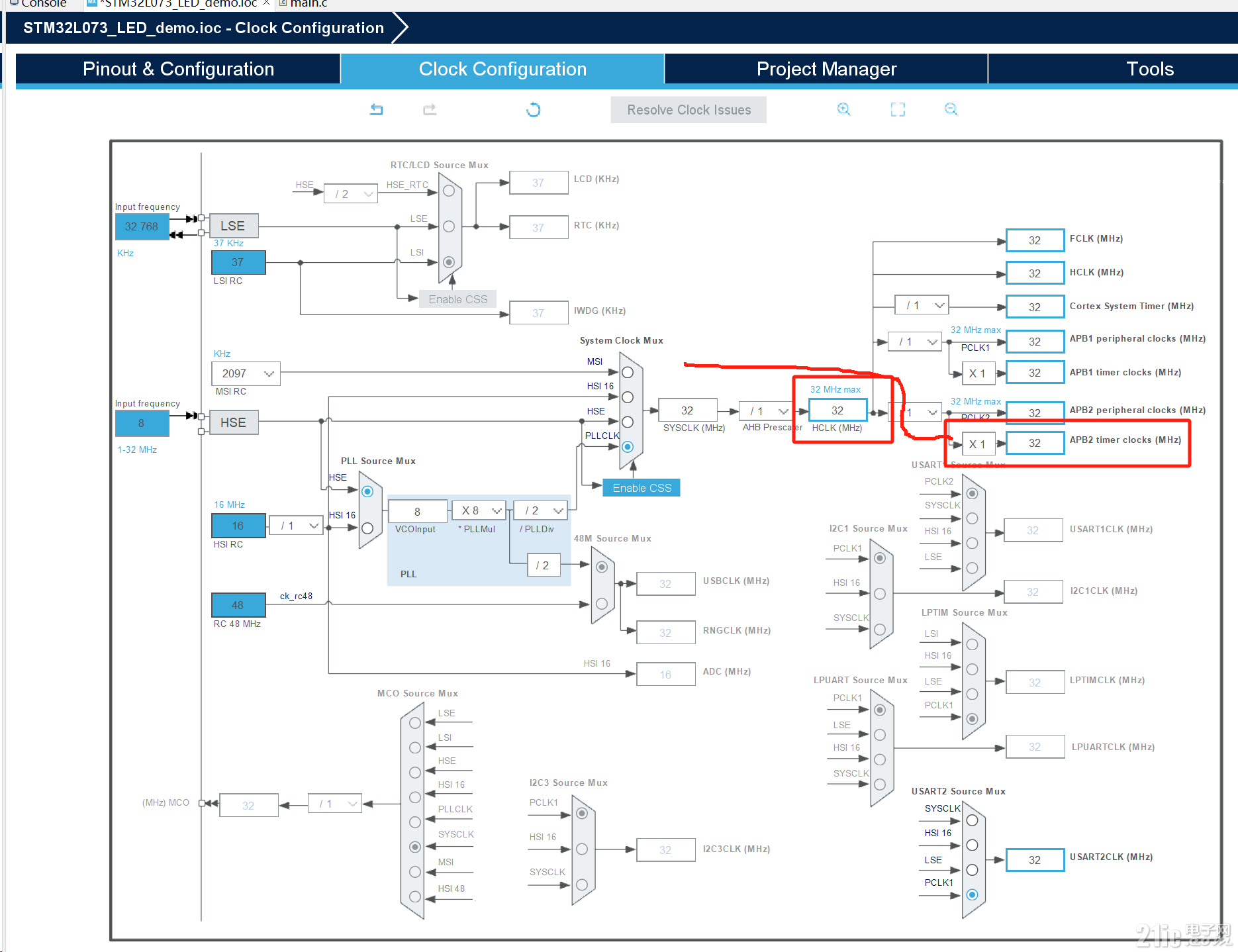Select LSI in RTC/LCD Source Mux
The width and height of the screenshot is (1238, 952).
coord(449,262)
